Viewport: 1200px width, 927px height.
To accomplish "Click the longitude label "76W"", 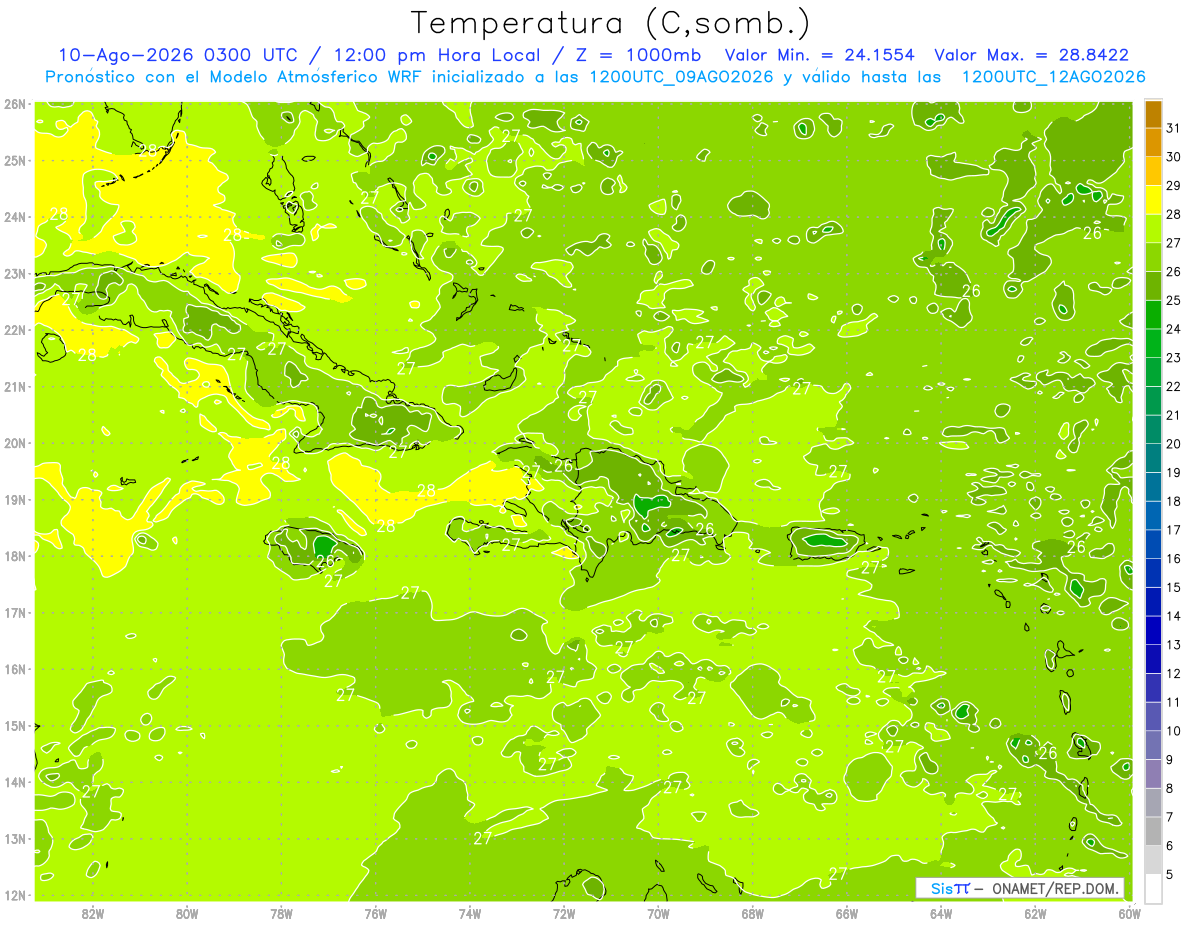I will pyautogui.click(x=375, y=913).
